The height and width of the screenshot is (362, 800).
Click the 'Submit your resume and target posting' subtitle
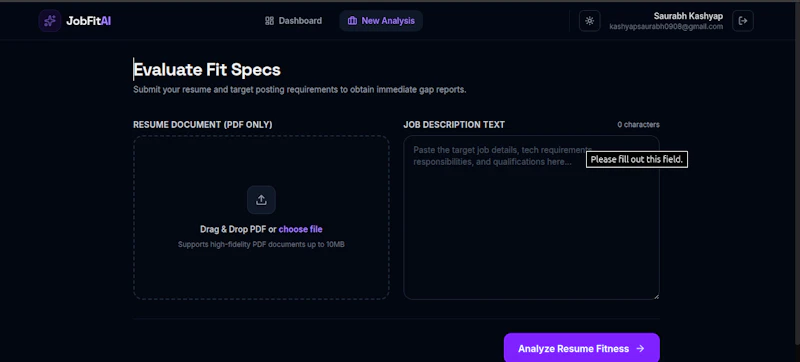[x=300, y=90]
